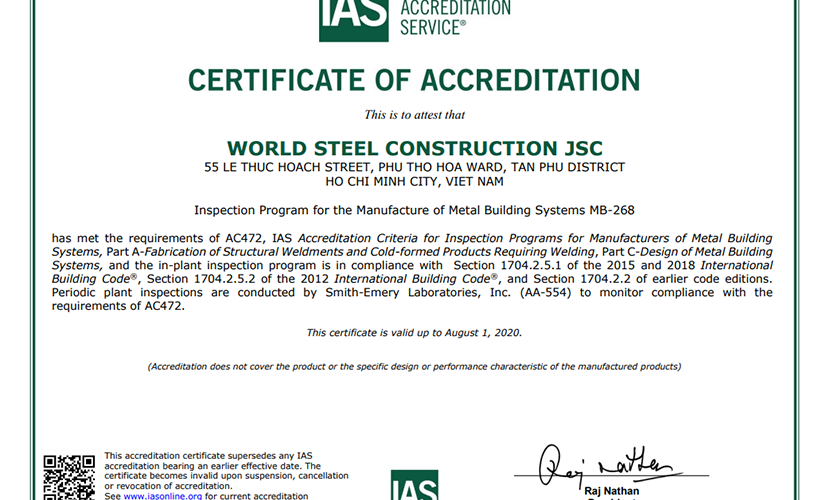
Task: Click the IAS logo at the top
Action: [x=354, y=20]
